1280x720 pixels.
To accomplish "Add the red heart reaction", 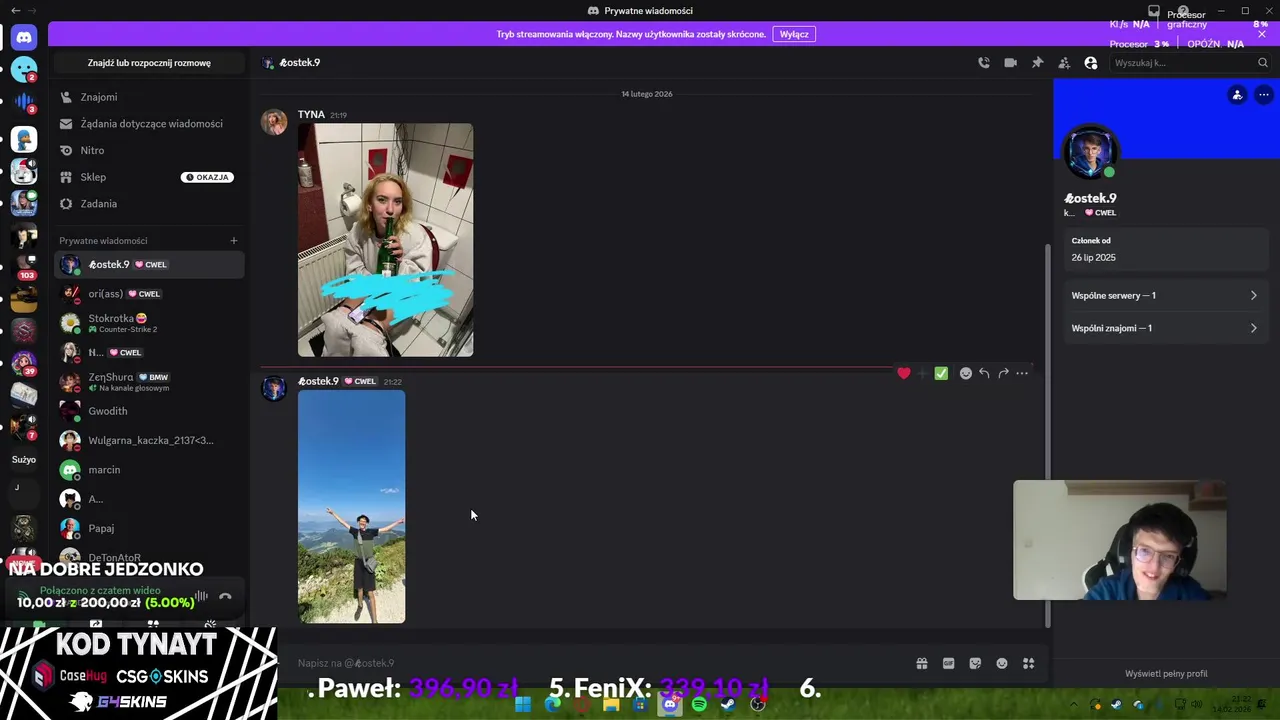I will [904, 373].
